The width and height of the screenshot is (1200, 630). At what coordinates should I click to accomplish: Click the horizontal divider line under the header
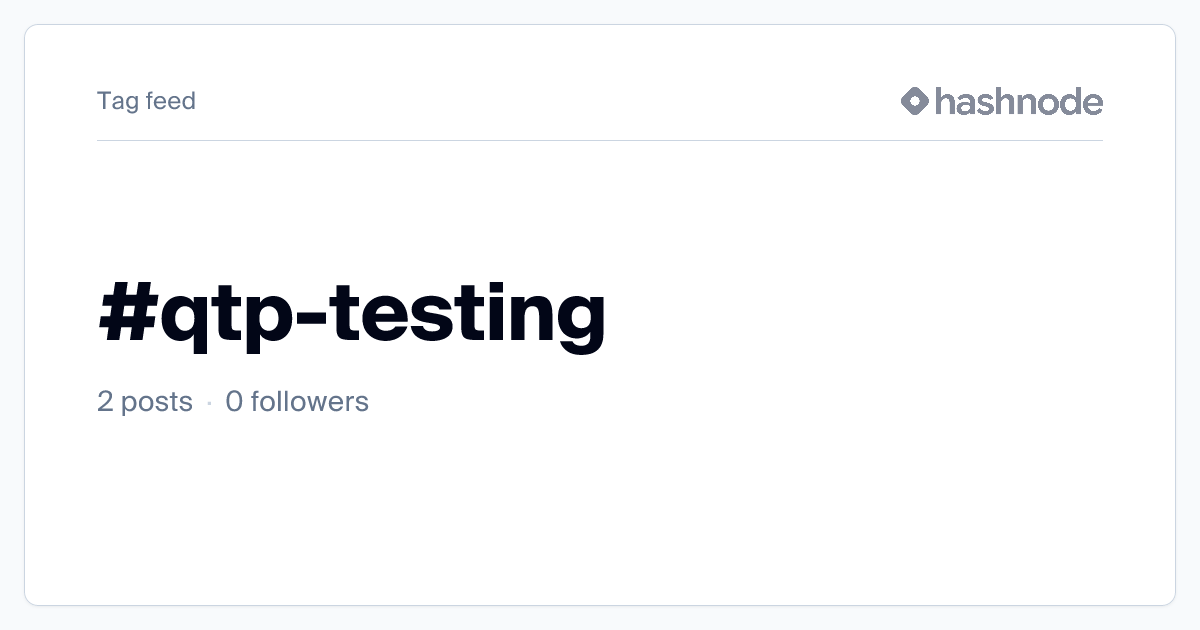[600, 141]
